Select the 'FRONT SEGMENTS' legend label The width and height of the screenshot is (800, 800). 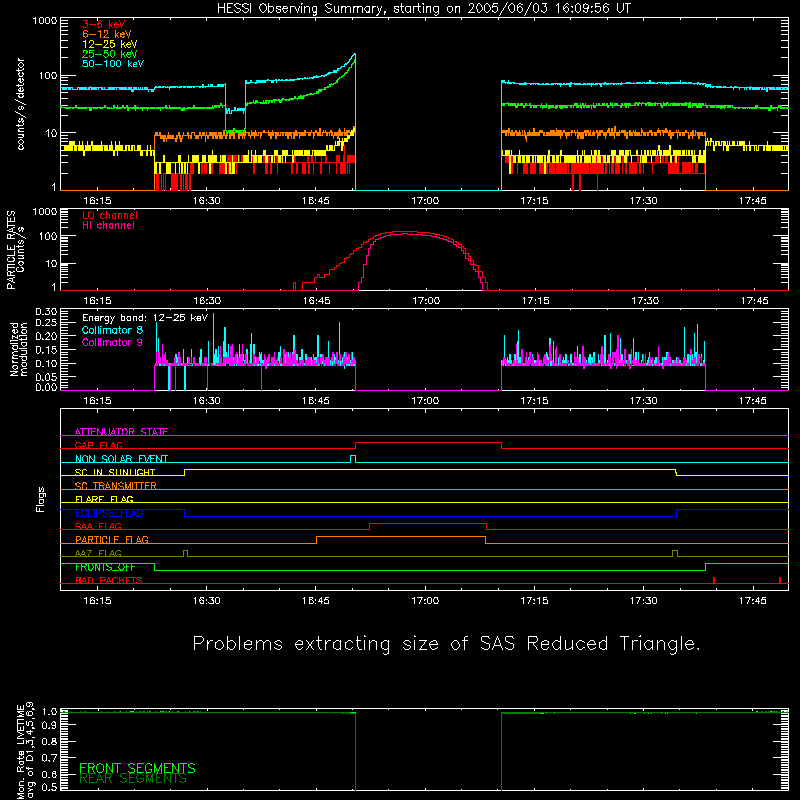(x=137, y=768)
